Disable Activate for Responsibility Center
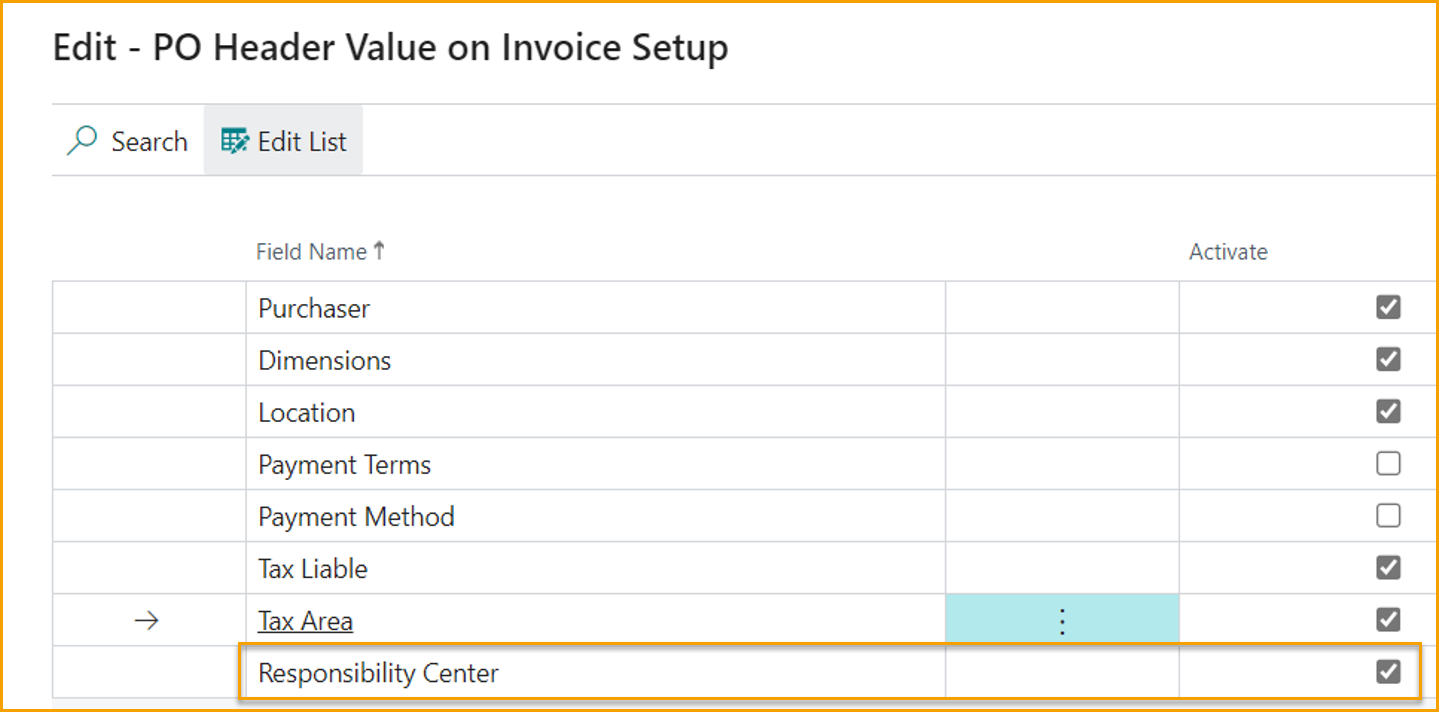The width and height of the screenshot is (1439, 712). (1388, 671)
